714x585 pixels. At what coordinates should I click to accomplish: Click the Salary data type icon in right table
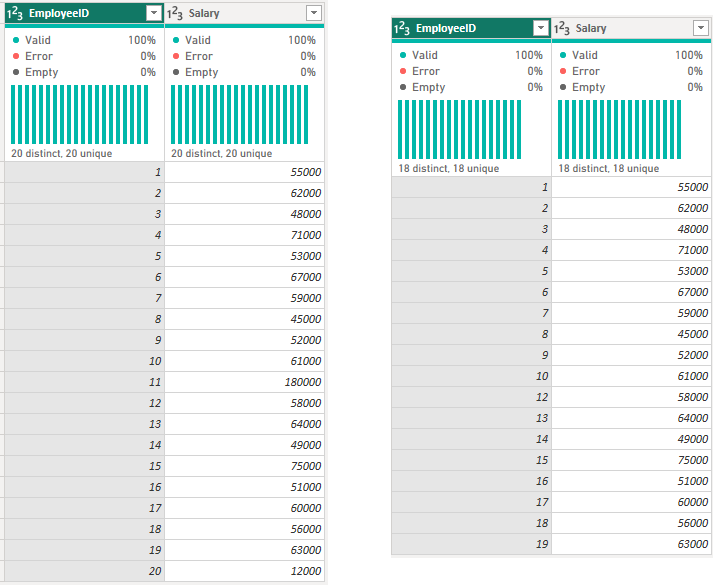[x=562, y=29]
